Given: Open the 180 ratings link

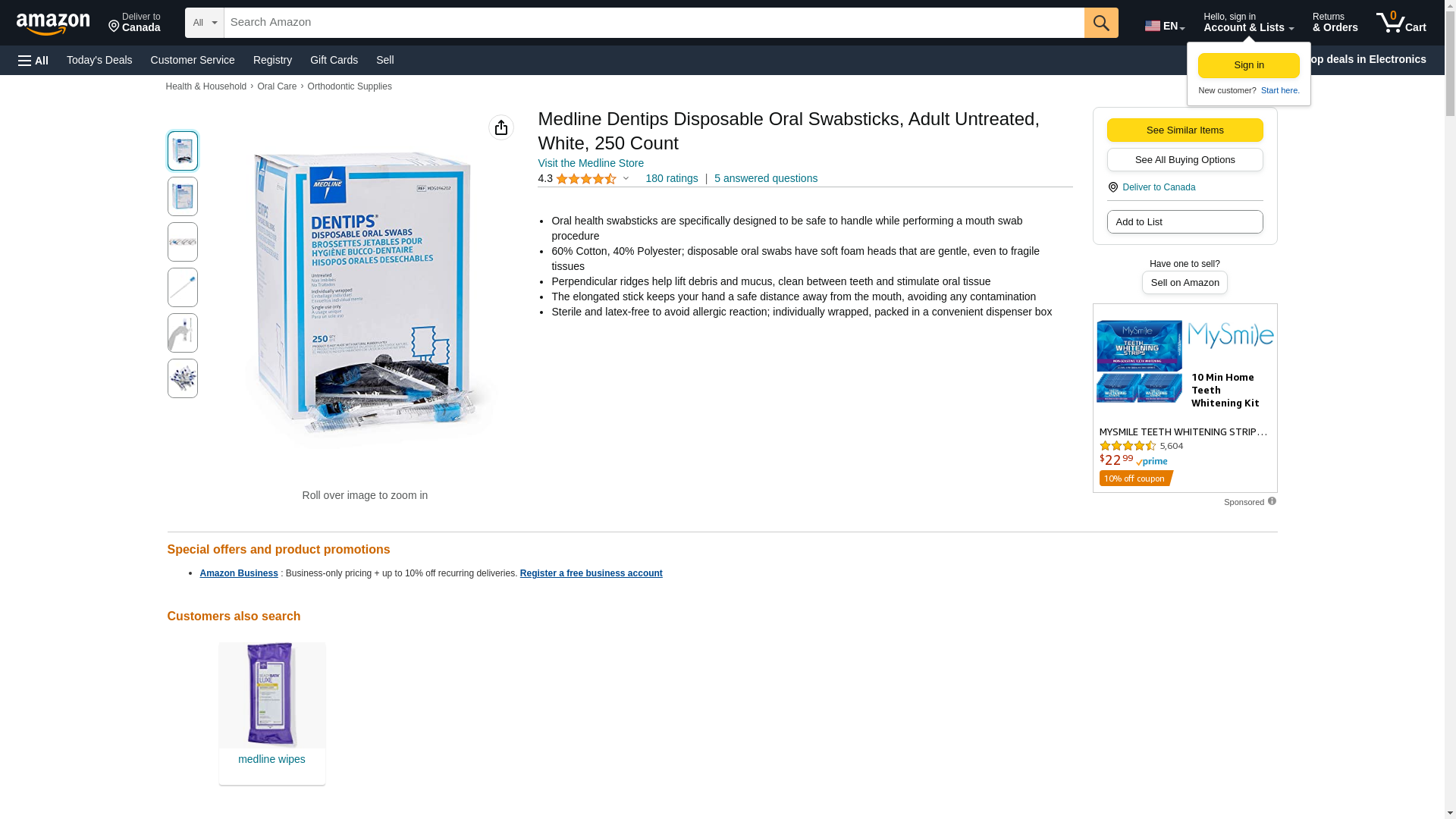Looking at the screenshot, I should tap(671, 179).
